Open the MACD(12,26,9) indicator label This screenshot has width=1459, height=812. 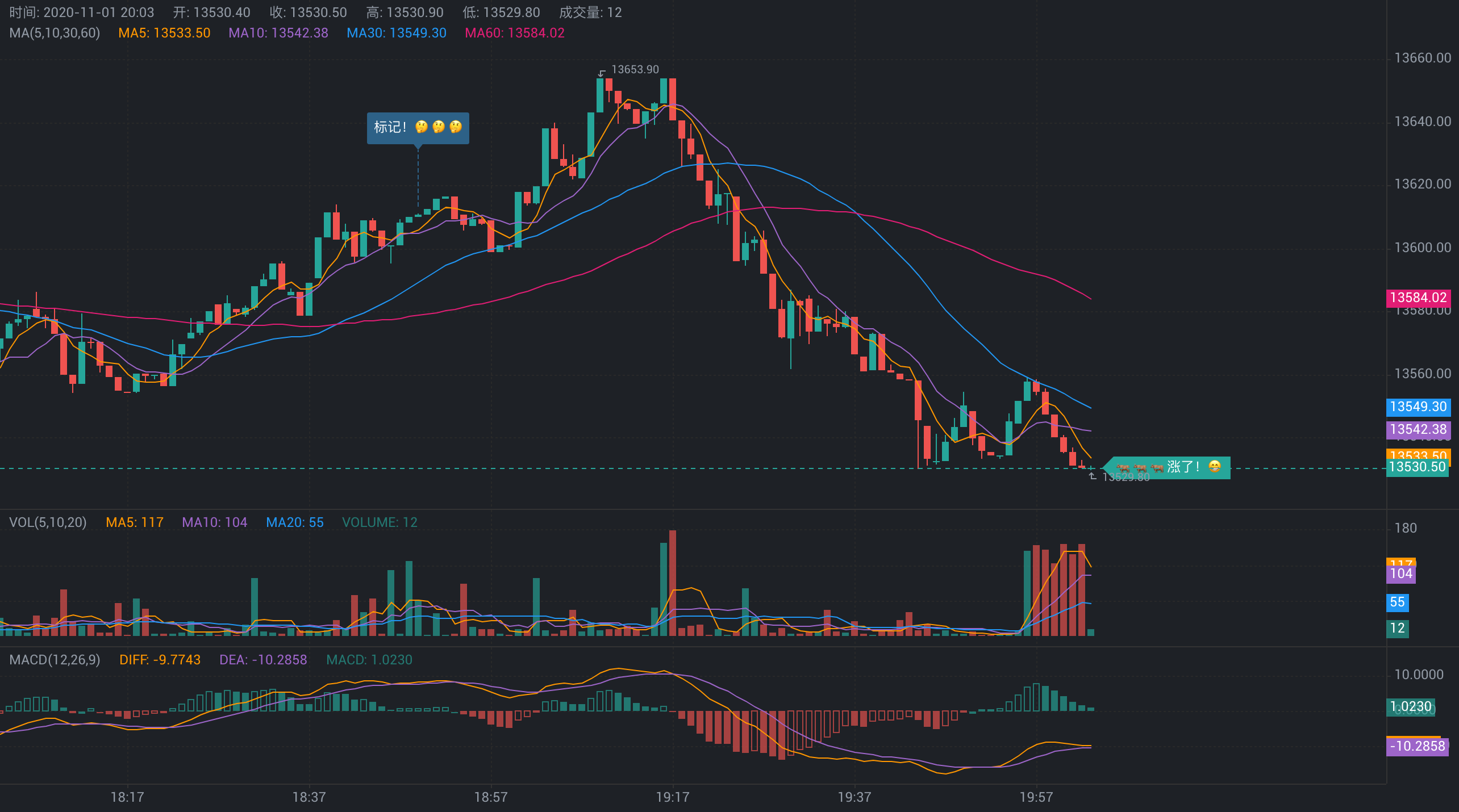pyautogui.click(x=55, y=660)
